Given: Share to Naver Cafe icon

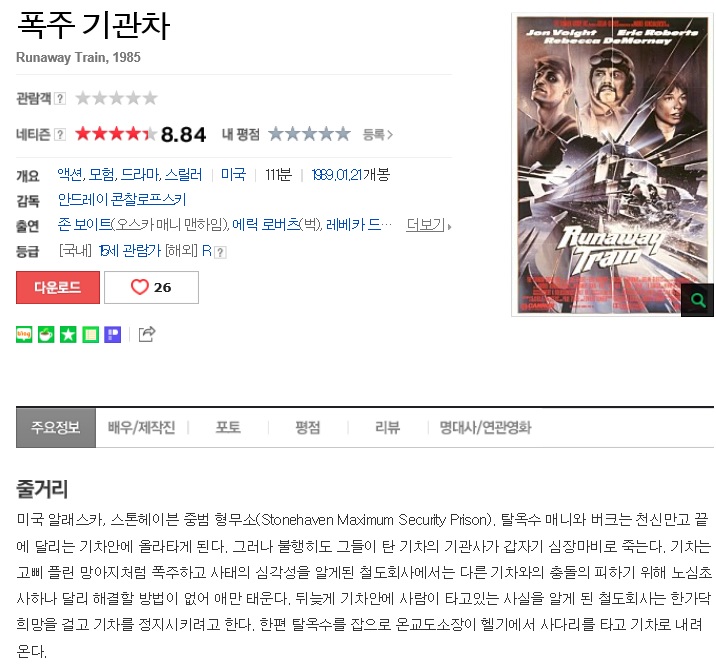Looking at the screenshot, I should 46,335.
